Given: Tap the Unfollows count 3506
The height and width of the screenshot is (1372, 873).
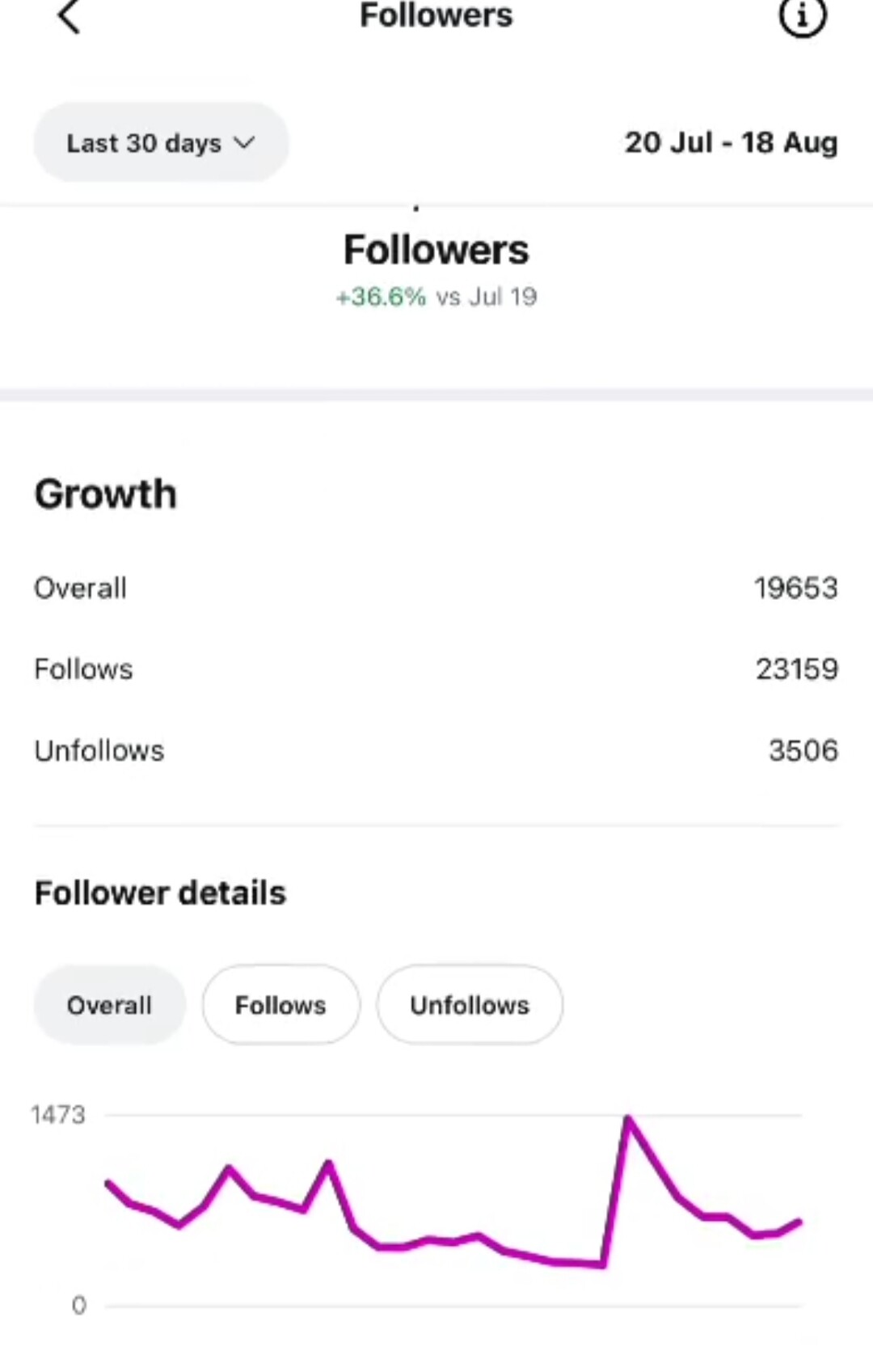Looking at the screenshot, I should 803,750.
